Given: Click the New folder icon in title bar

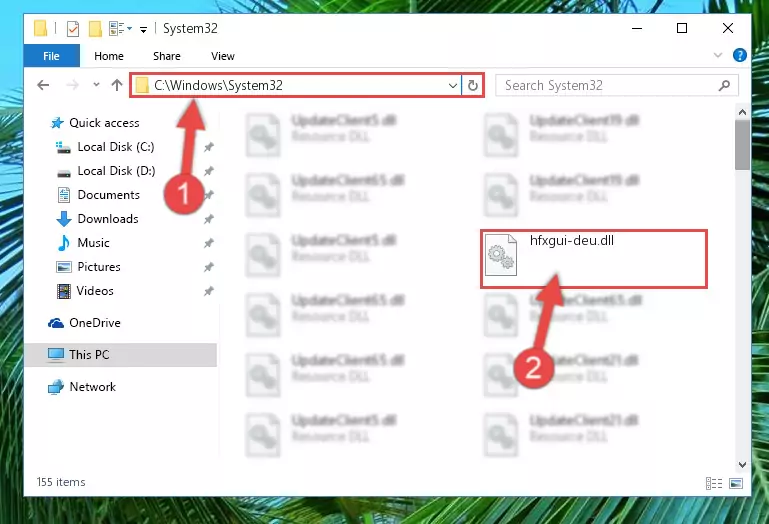Looking at the screenshot, I should [x=95, y=28].
